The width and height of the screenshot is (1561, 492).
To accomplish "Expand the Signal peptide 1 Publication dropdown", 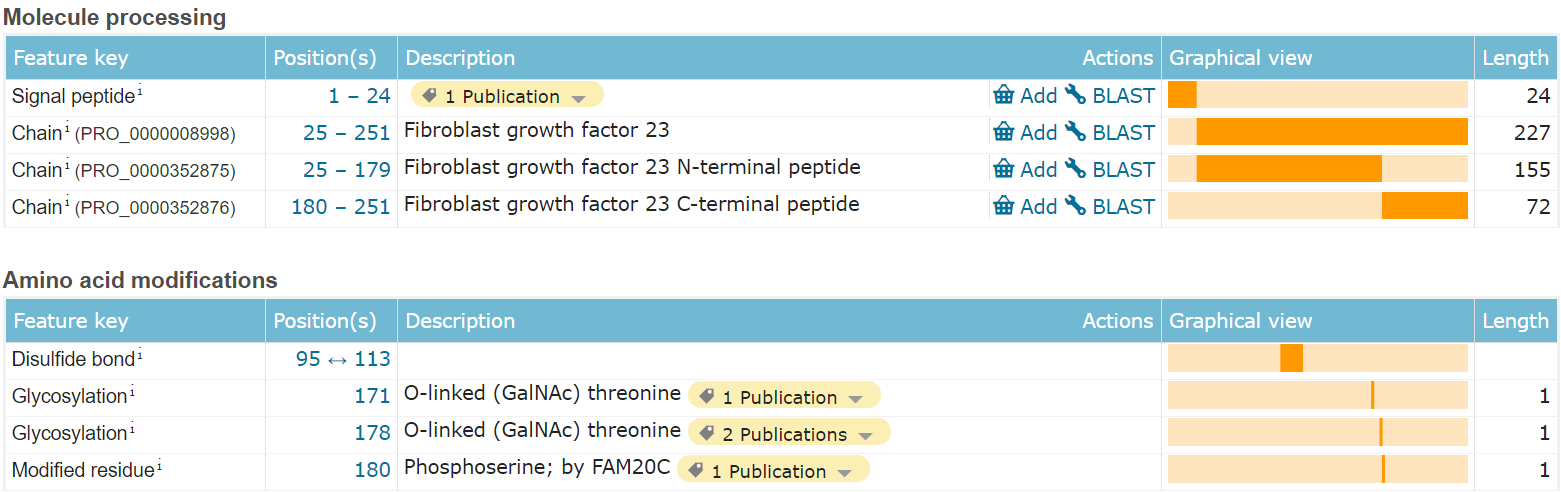I will [x=578, y=97].
